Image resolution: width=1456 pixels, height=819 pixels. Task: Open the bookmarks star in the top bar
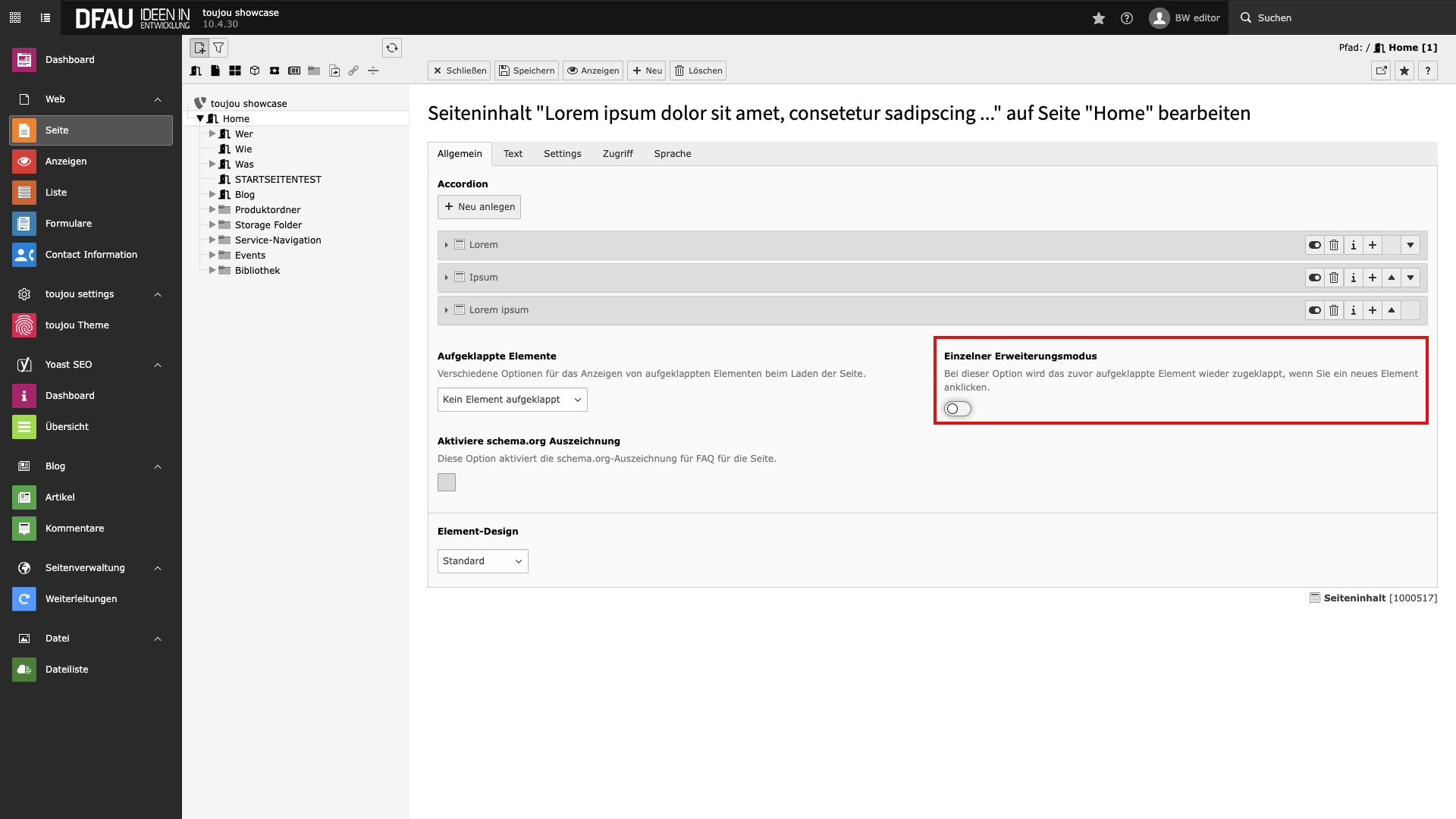[x=1098, y=18]
